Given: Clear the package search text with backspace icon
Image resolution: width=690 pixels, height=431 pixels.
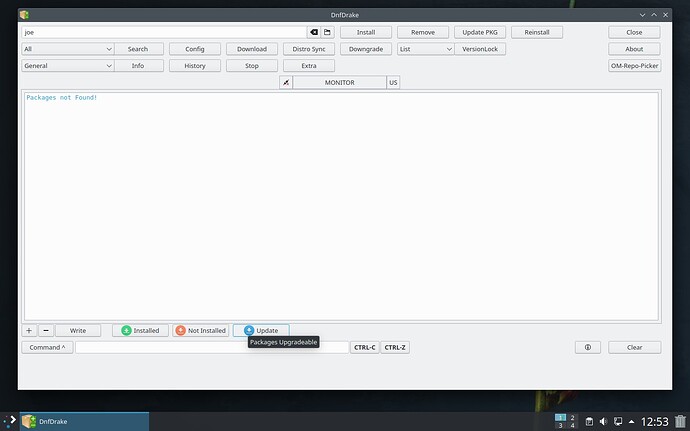Looking at the screenshot, I should 314,32.
